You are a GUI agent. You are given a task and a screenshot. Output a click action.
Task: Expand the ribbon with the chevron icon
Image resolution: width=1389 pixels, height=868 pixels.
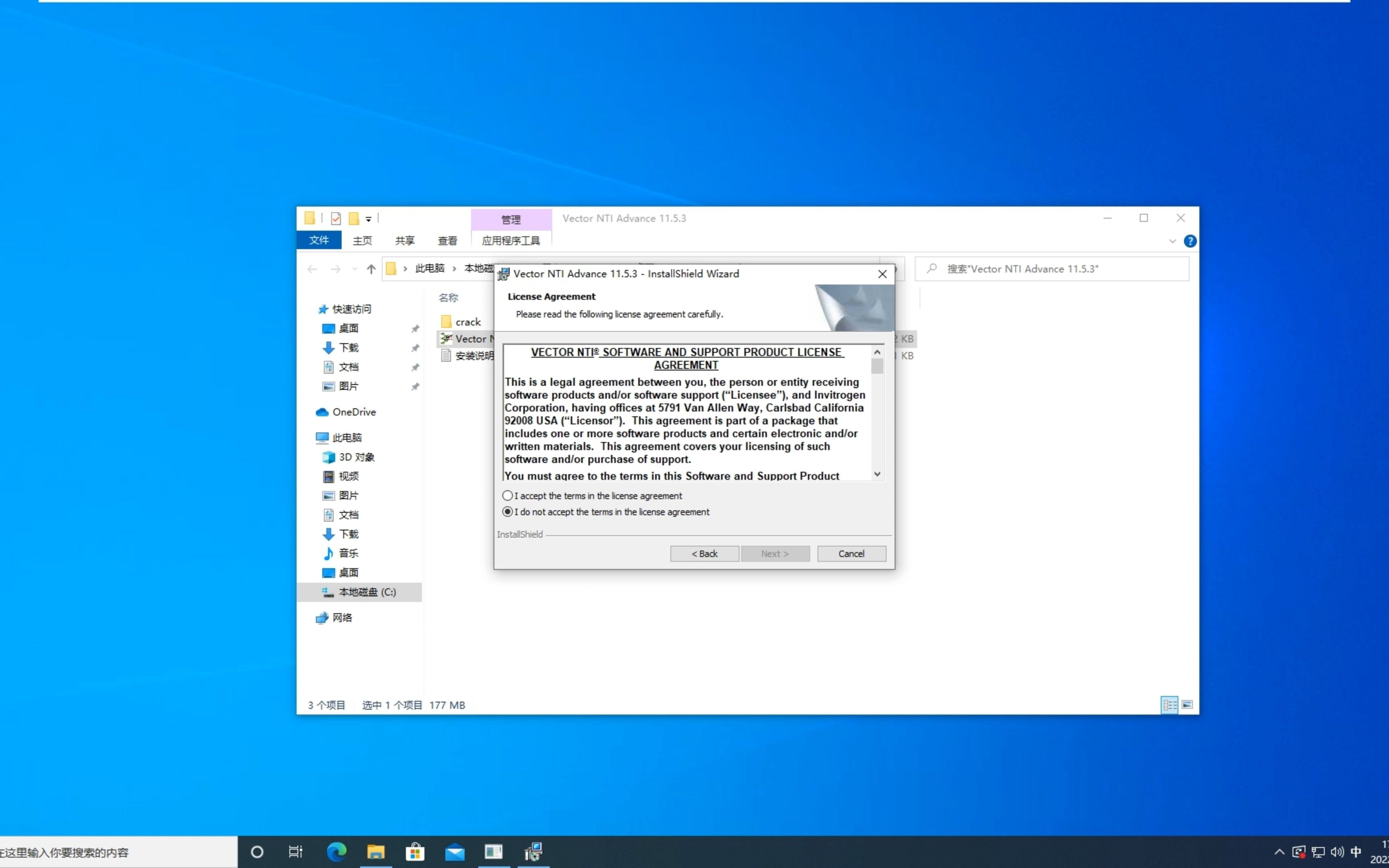coord(1173,241)
